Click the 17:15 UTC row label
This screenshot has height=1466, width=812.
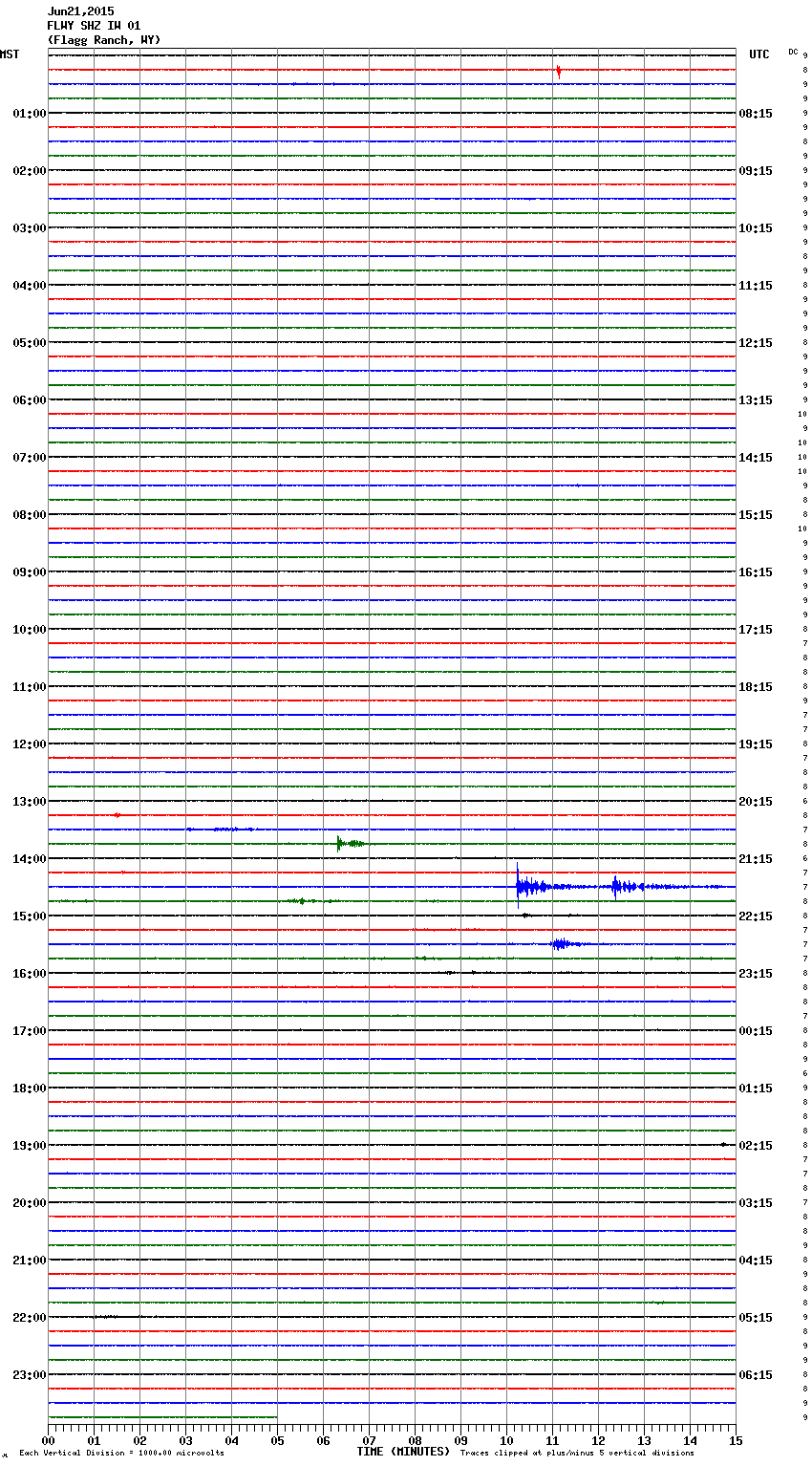(756, 630)
